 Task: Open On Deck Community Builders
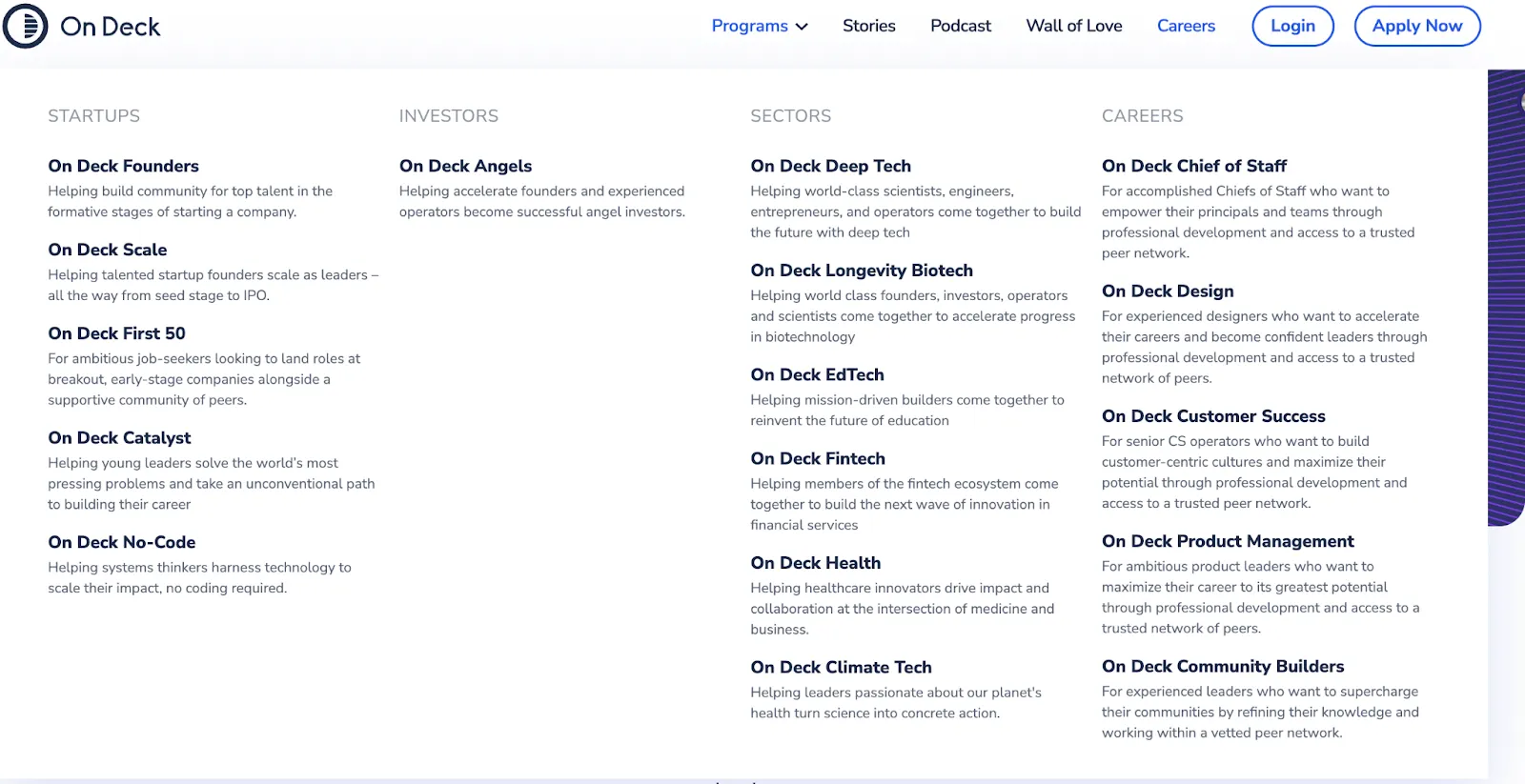(1223, 666)
